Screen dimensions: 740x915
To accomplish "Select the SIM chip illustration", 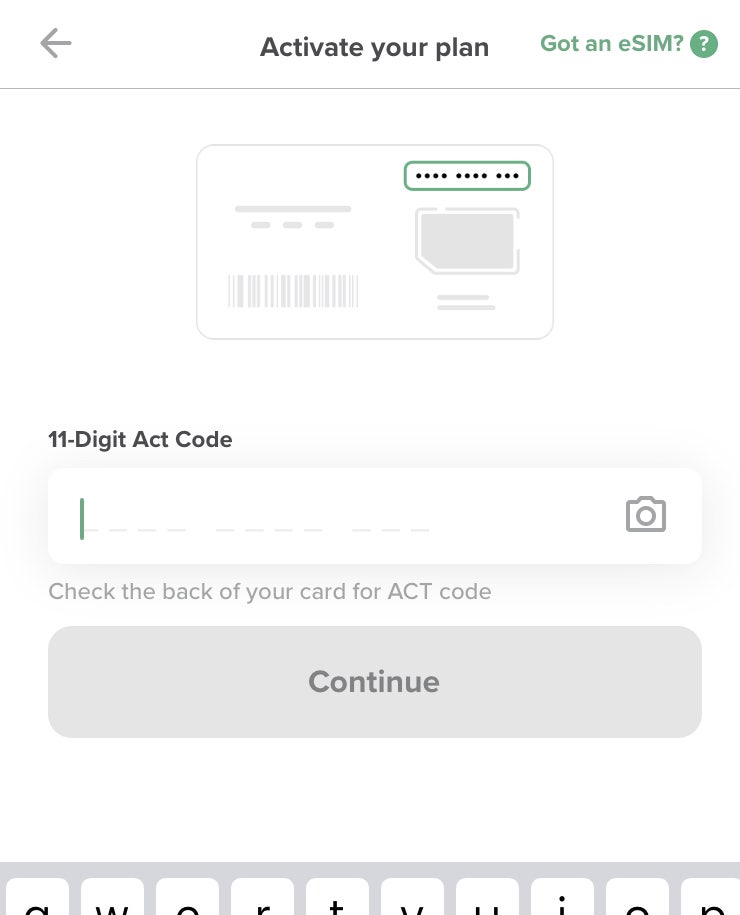I will point(466,240).
